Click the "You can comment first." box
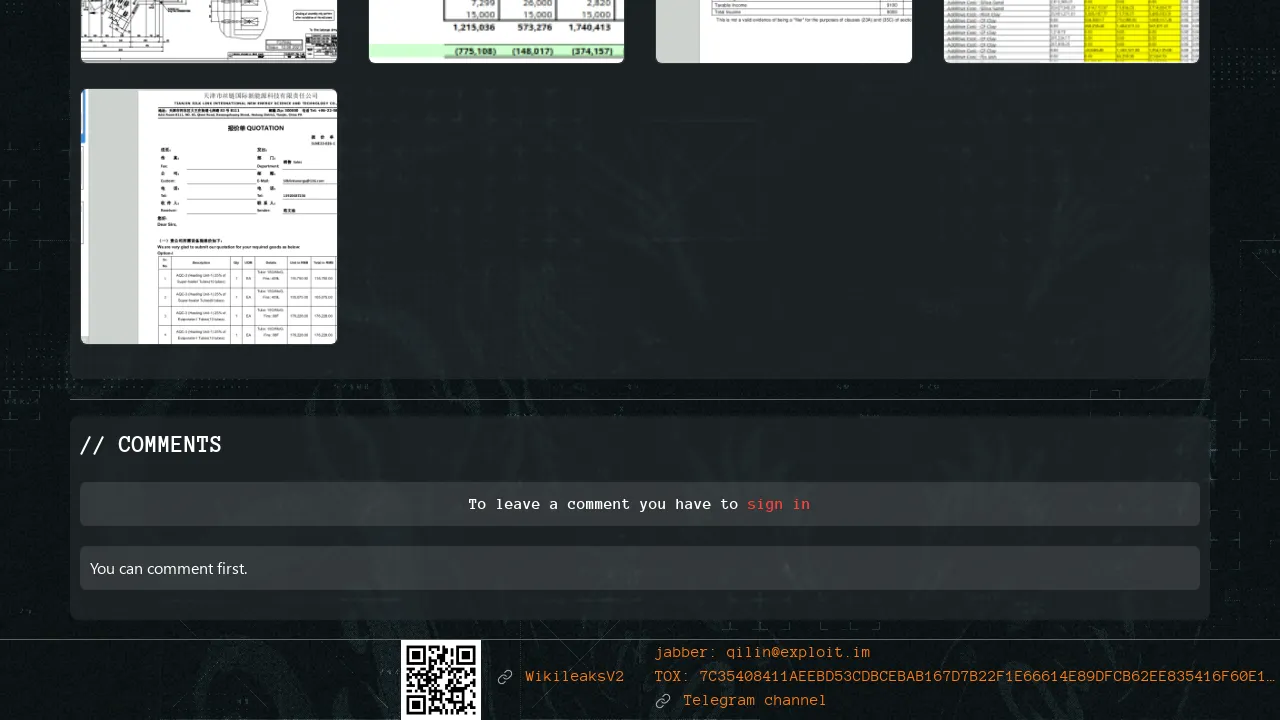The width and height of the screenshot is (1280, 720). pyautogui.click(x=640, y=568)
